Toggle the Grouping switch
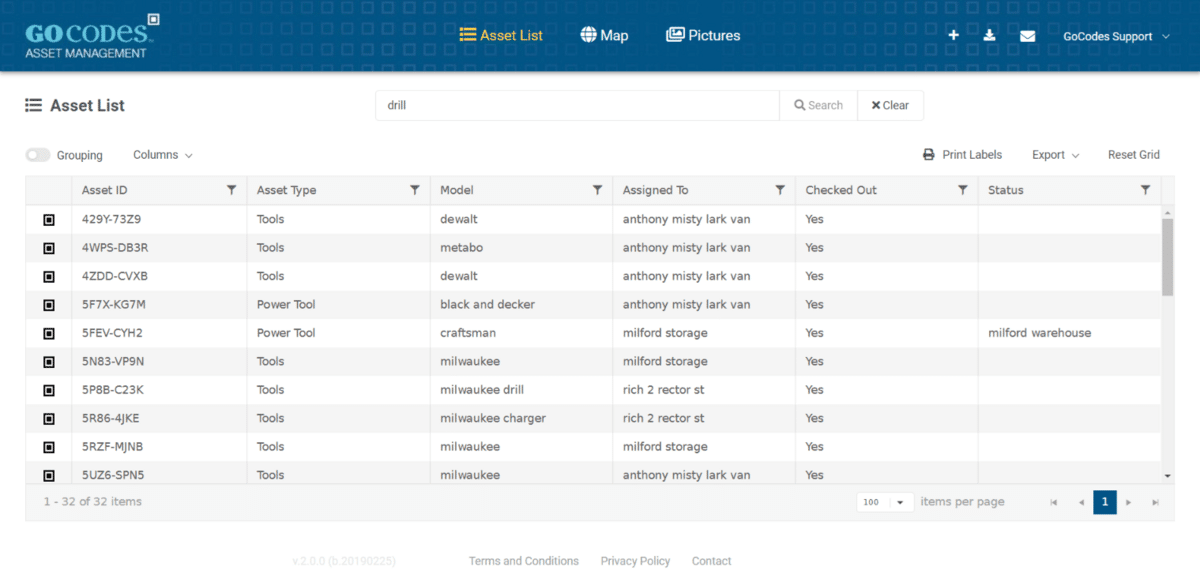The image size is (1200, 582). [x=38, y=155]
